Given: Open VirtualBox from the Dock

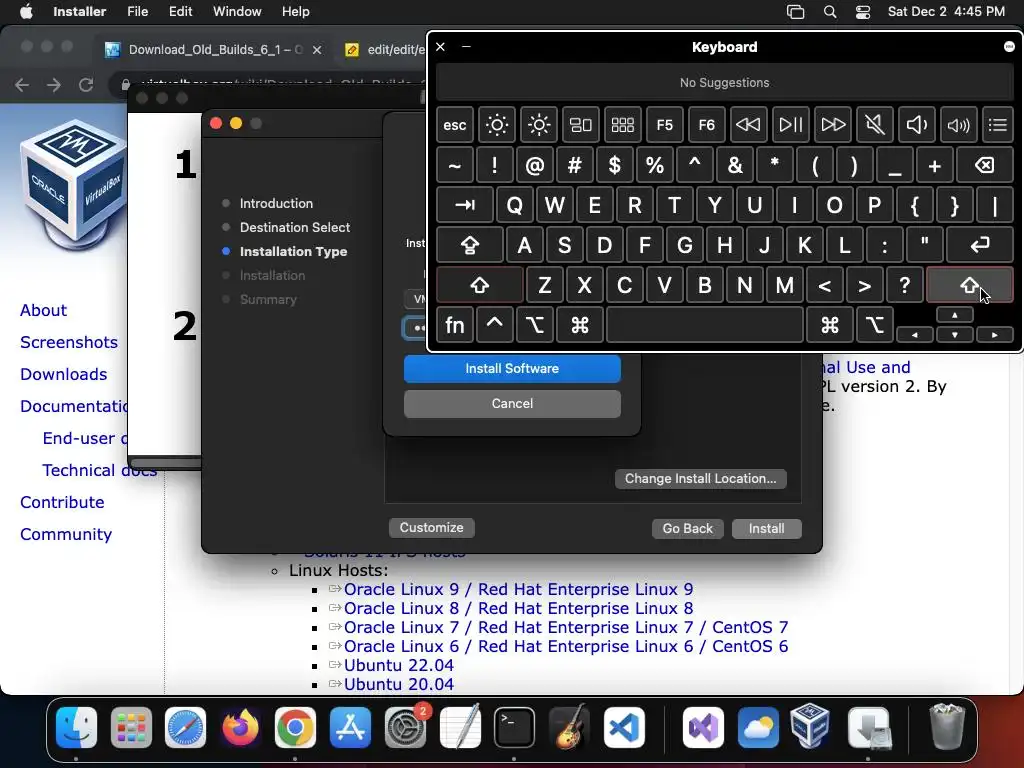Looking at the screenshot, I should tap(810, 726).
